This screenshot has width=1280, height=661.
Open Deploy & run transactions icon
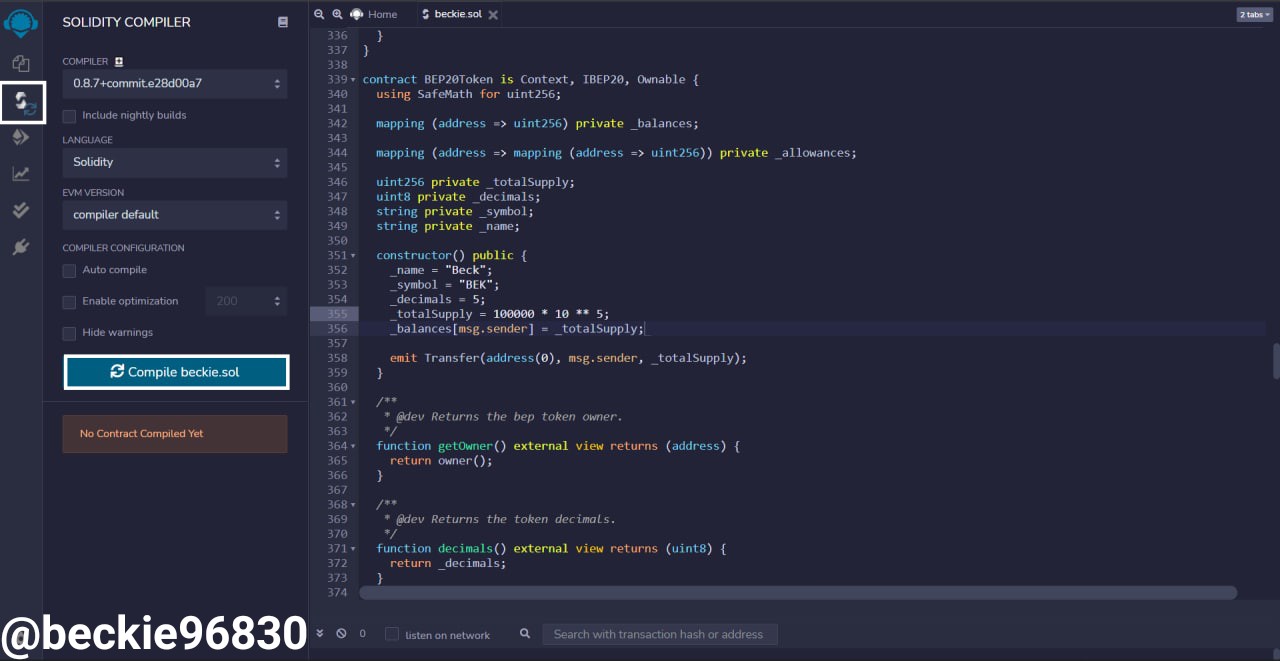tap(21, 138)
